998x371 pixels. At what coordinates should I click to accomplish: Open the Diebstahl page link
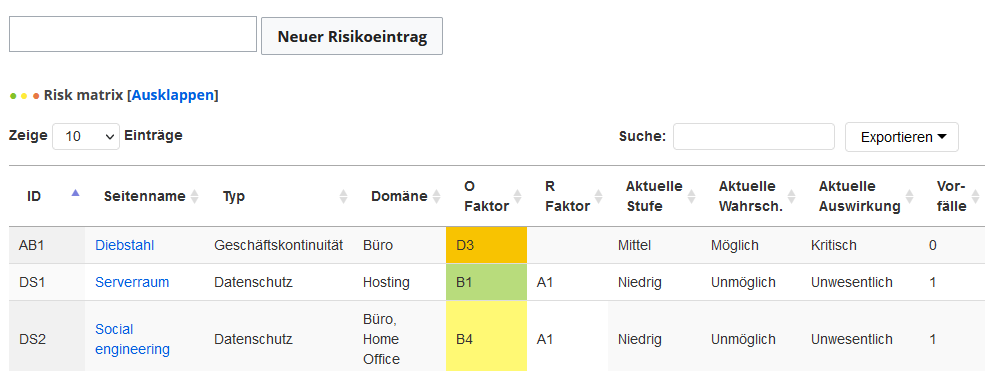(x=125, y=245)
